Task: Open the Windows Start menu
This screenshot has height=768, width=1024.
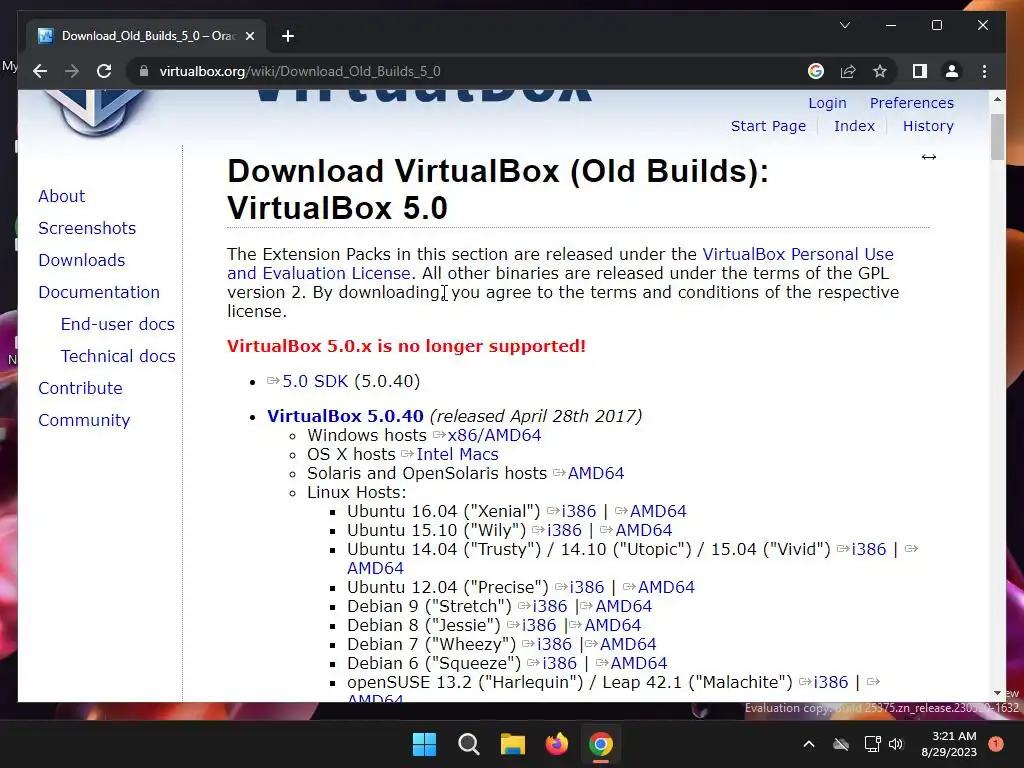Action: tap(424, 744)
